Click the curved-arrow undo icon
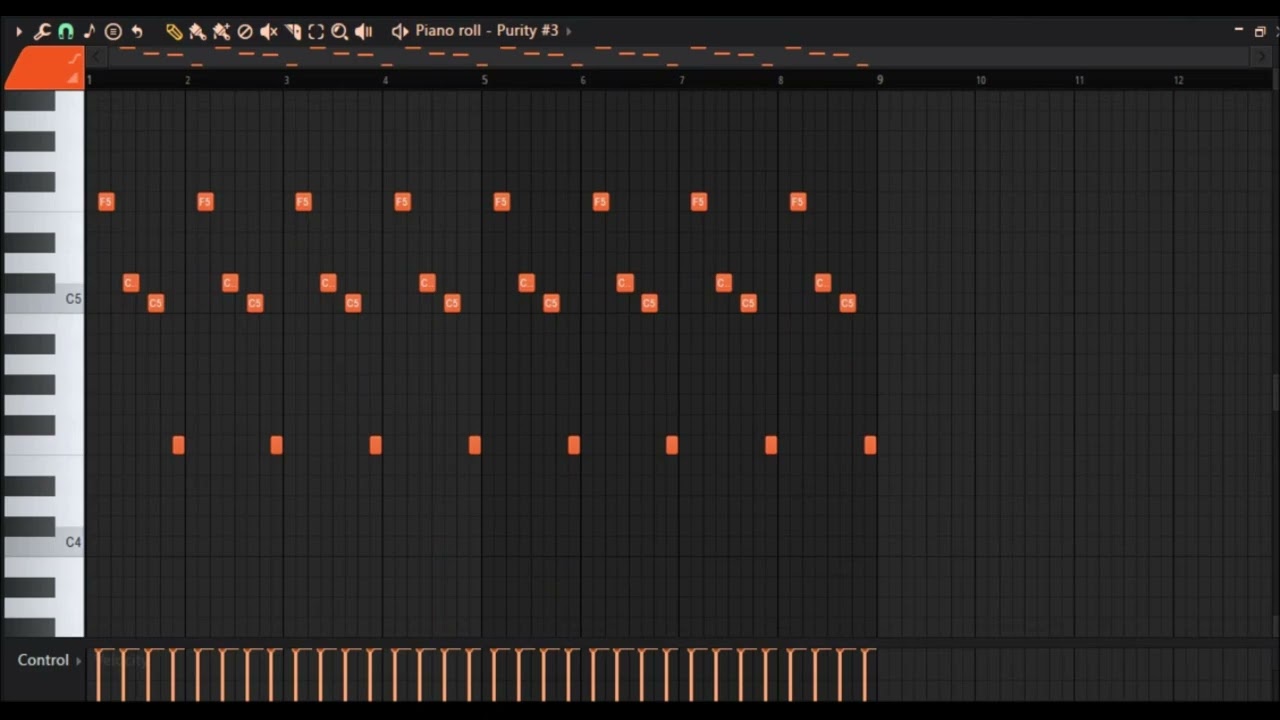 coord(137,32)
